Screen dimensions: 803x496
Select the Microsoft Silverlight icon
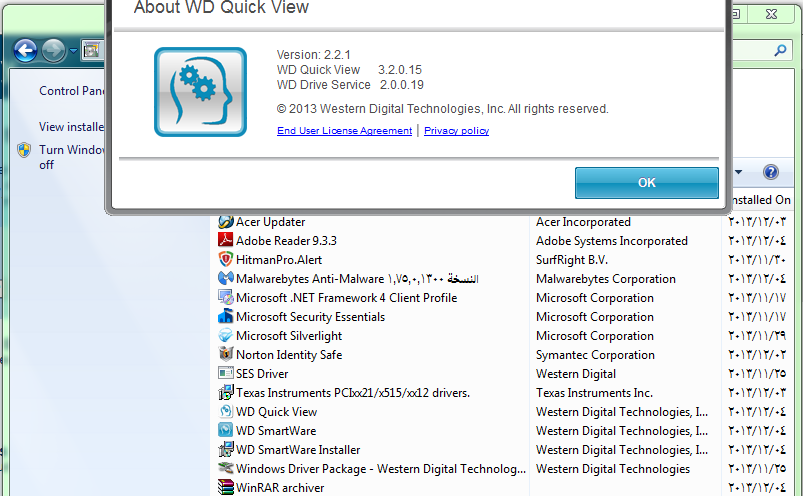(x=225, y=335)
